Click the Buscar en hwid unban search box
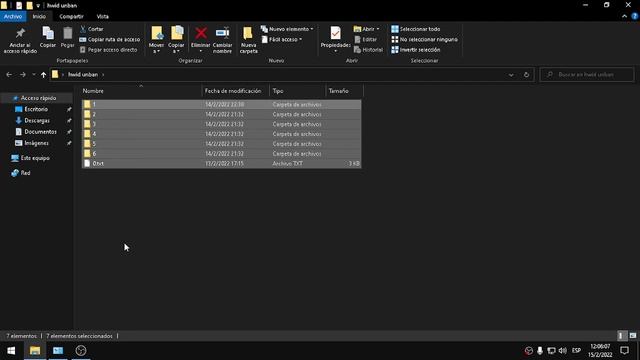 click(587, 75)
